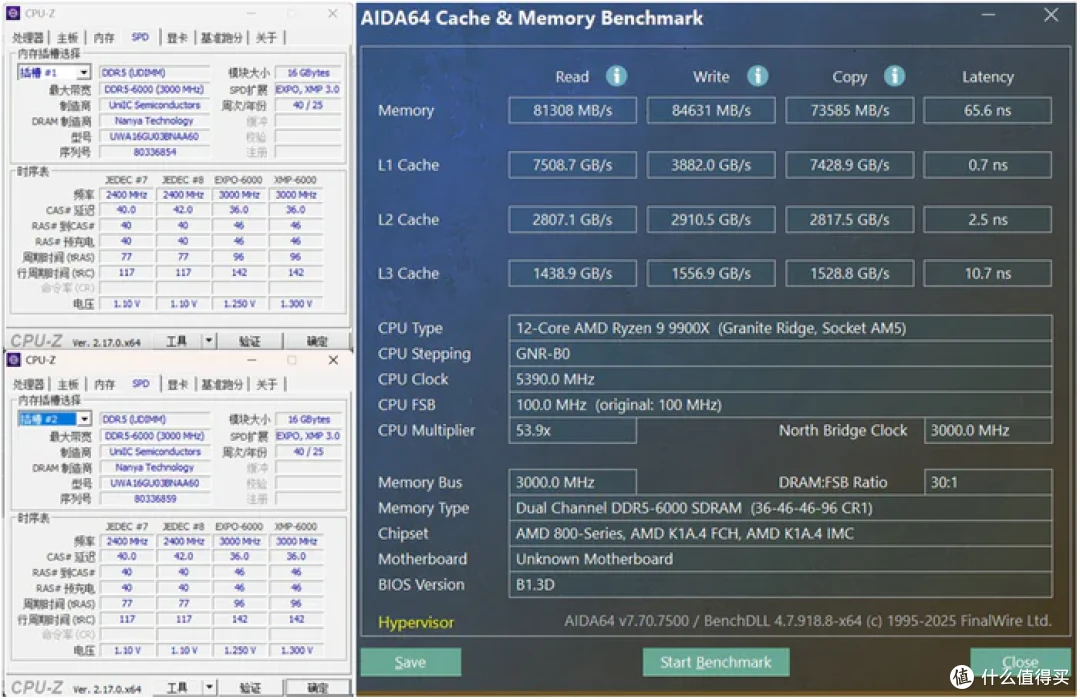
Task: Switch to the 显卡 tab in top CPU-Z
Action: [x=177, y=38]
